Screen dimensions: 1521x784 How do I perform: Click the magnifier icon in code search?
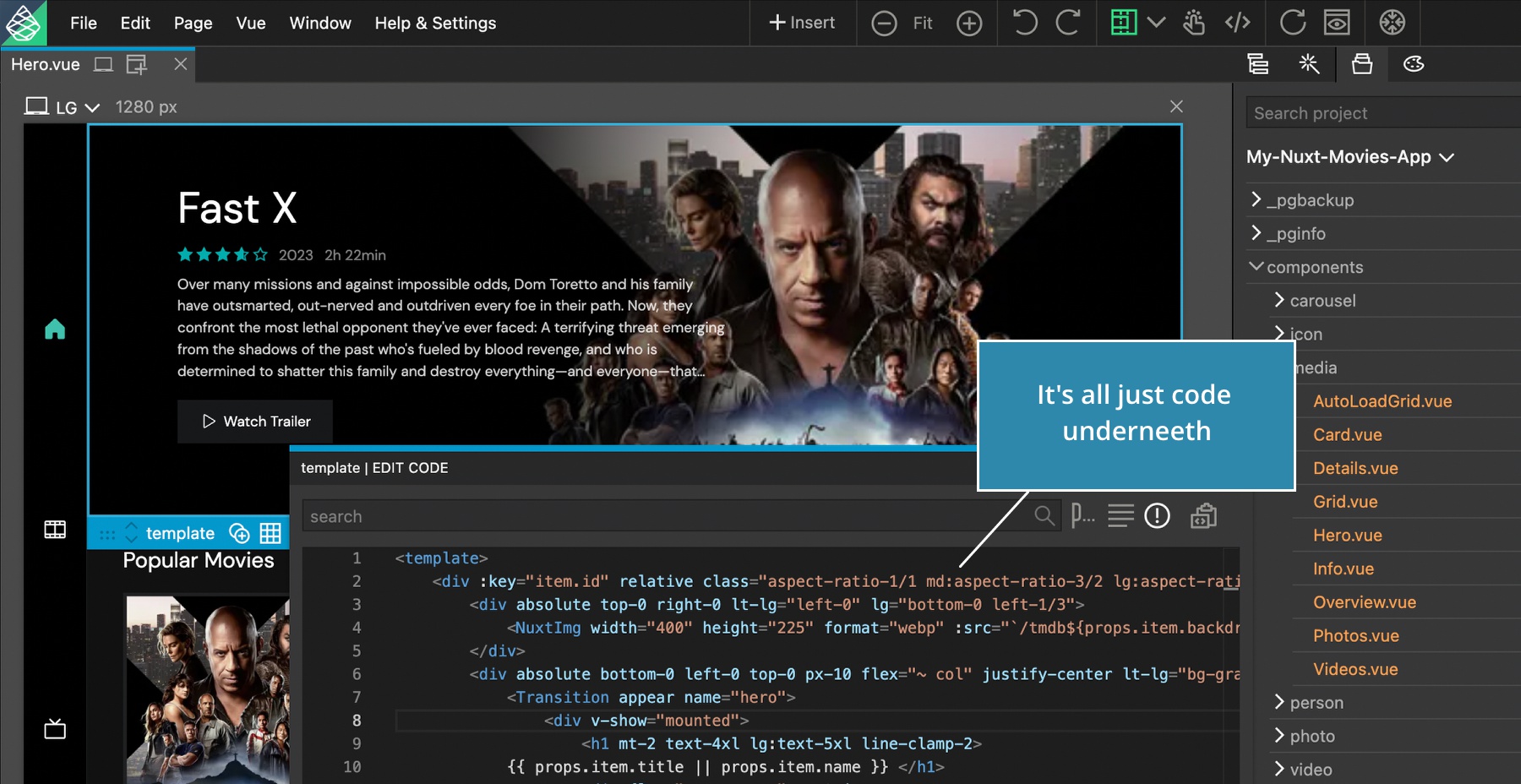pos(1044,515)
